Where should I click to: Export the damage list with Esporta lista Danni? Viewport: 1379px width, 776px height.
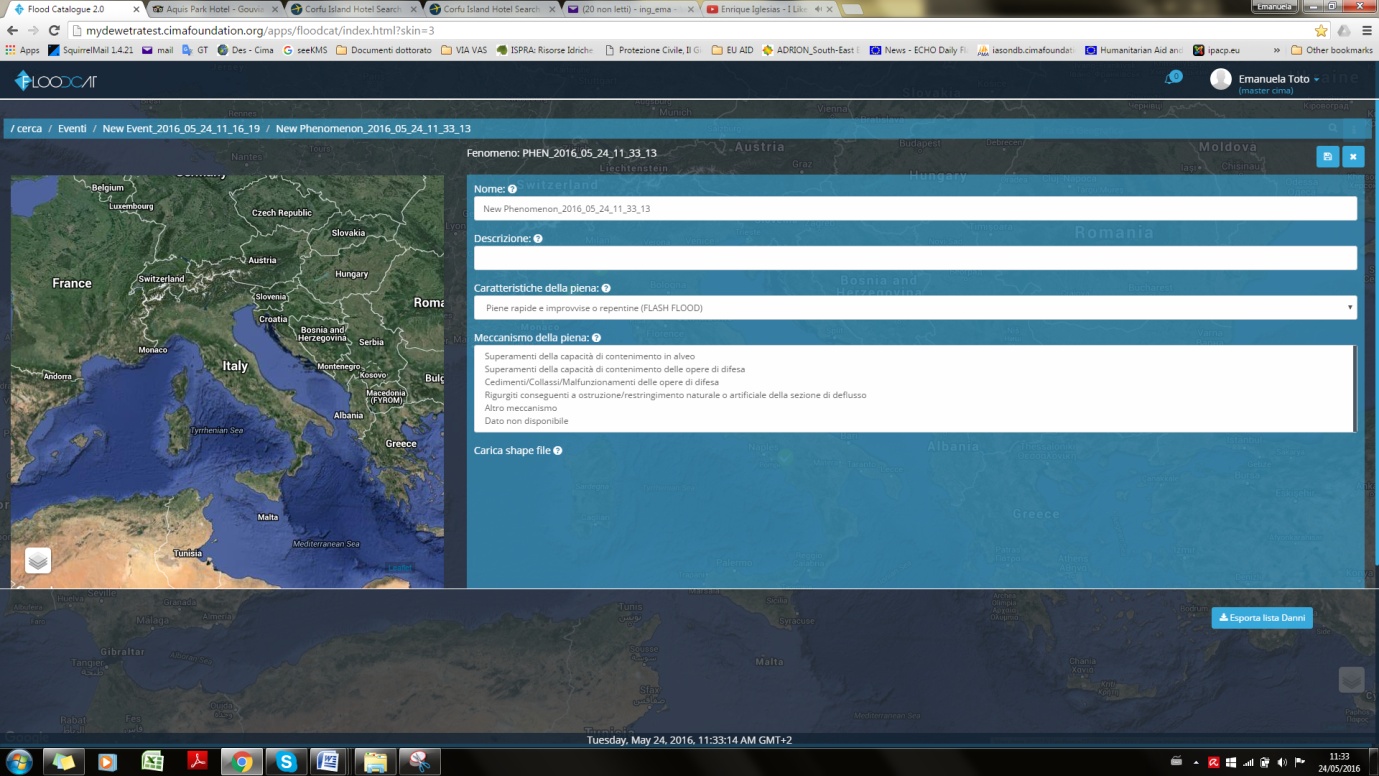pyautogui.click(x=1262, y=618)
